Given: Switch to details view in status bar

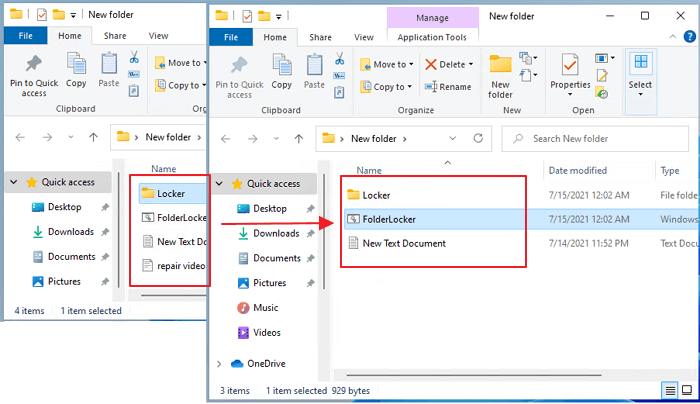Looking at the screenshot, I should [x=669, y=390].
